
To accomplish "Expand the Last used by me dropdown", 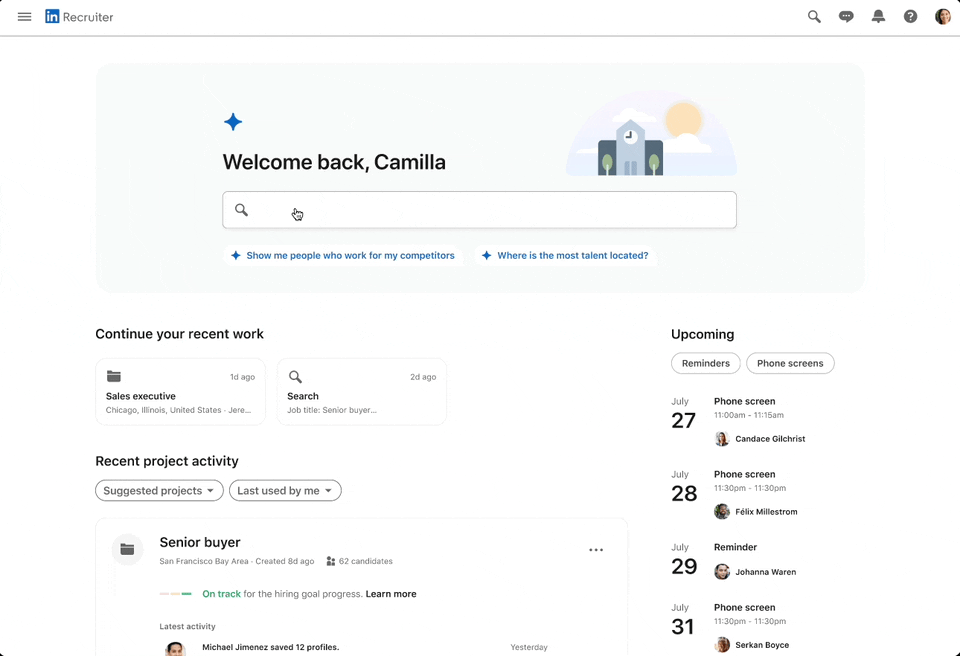I will point(285,491).
